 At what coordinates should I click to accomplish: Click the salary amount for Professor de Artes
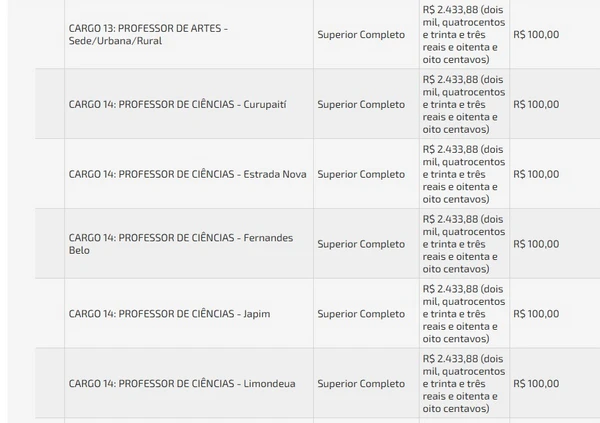point(464,35)
